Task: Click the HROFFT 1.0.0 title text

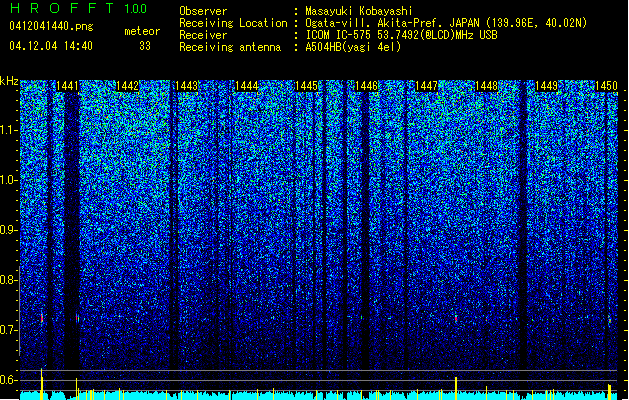Action: [x=78, y=8]
